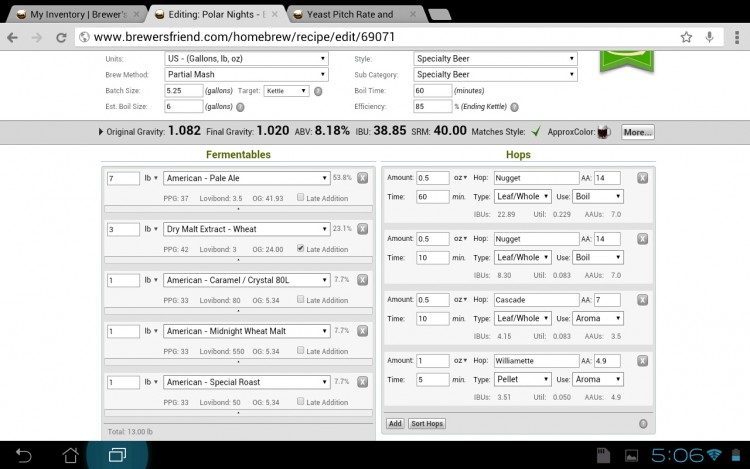Open help icon next to Target
The height and width of the screenshot is (469, 750).
(318, 91)
